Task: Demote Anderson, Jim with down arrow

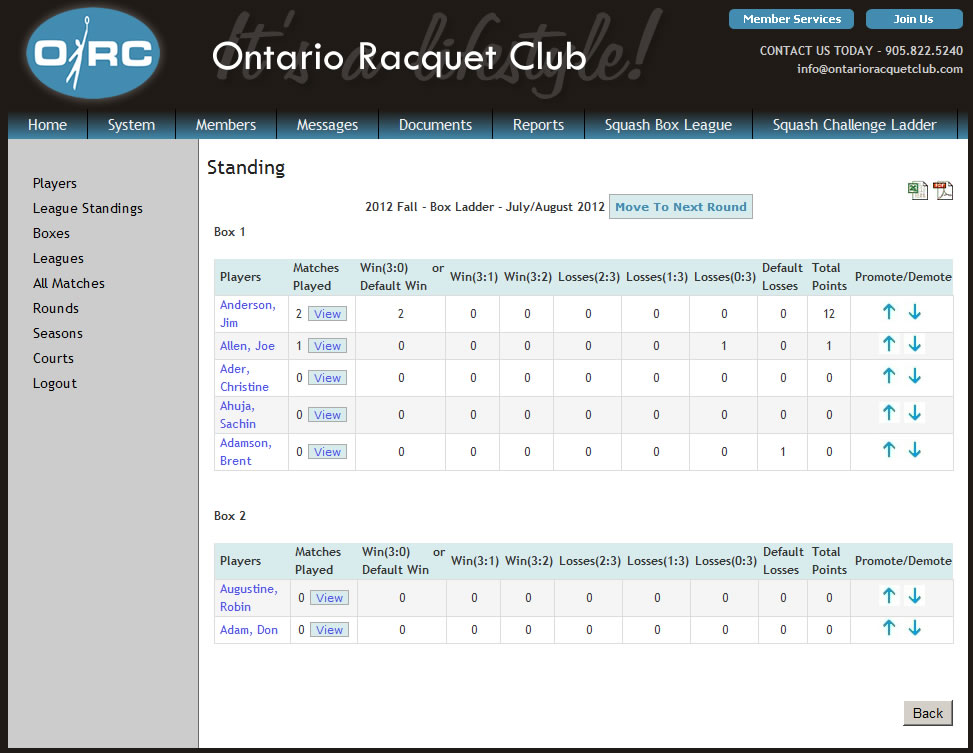Action: [915, 312]
